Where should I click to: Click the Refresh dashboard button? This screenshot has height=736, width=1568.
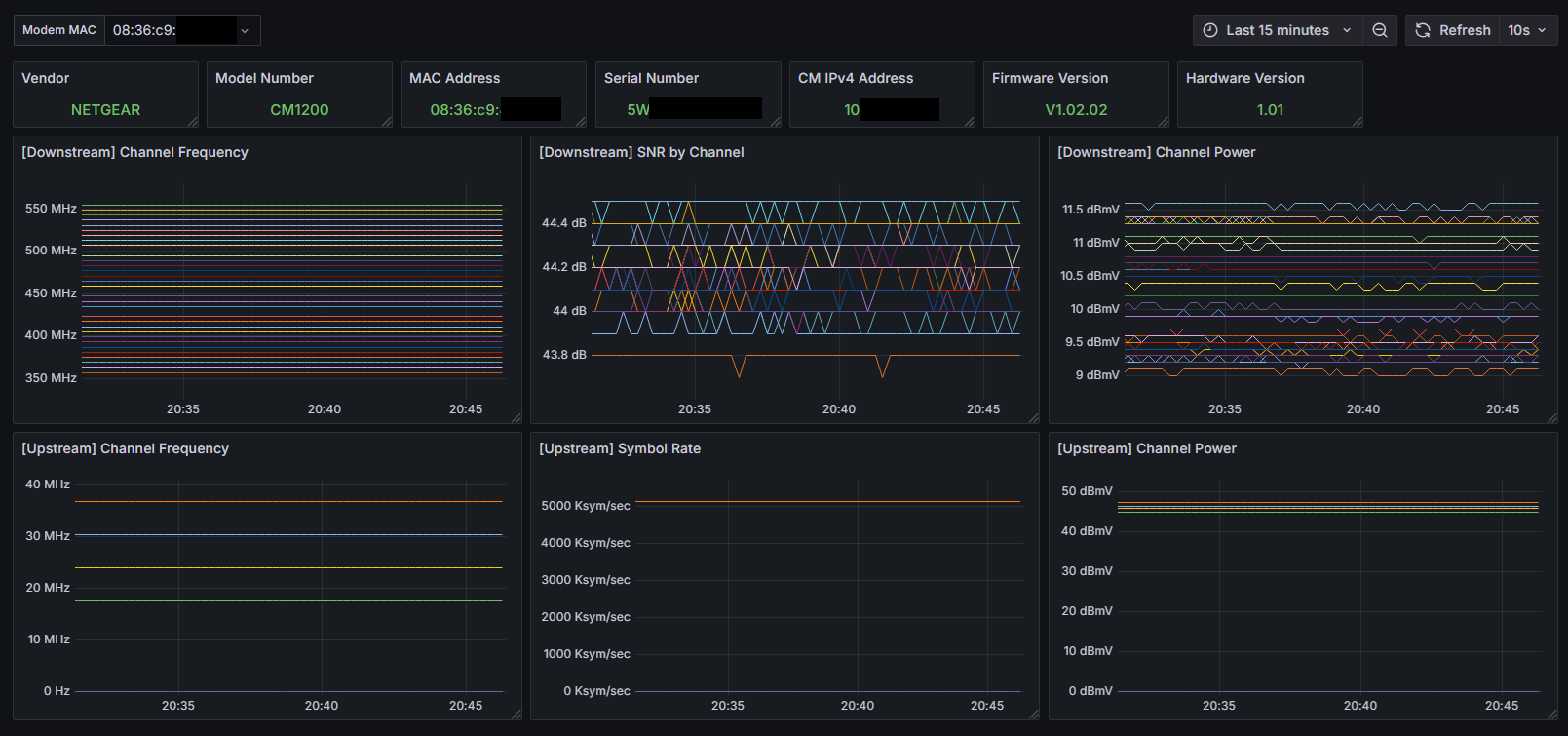pyautogui.click(x=1452, y=30)
